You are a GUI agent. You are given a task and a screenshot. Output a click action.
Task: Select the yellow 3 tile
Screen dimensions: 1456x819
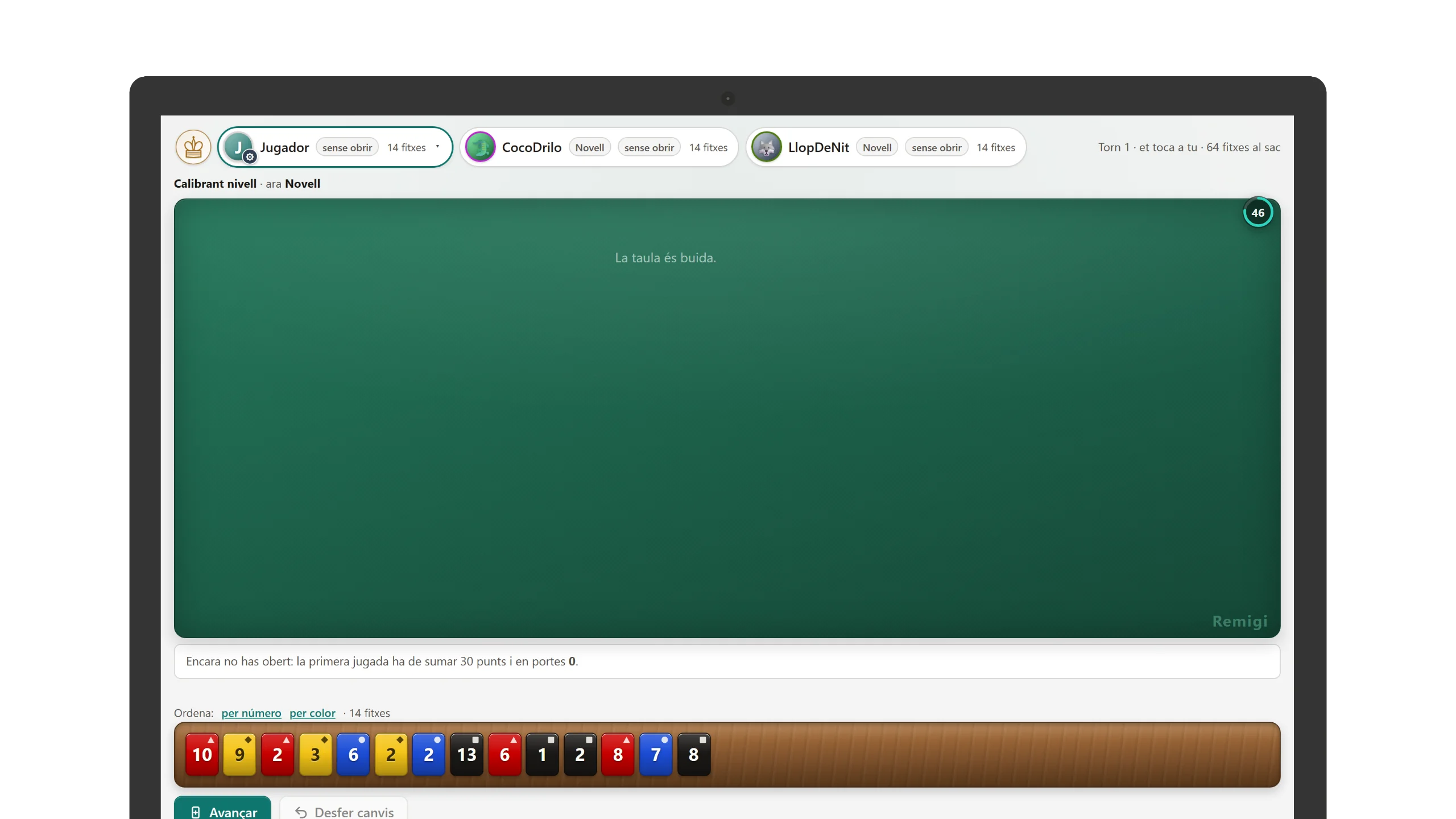pos(315,754)
